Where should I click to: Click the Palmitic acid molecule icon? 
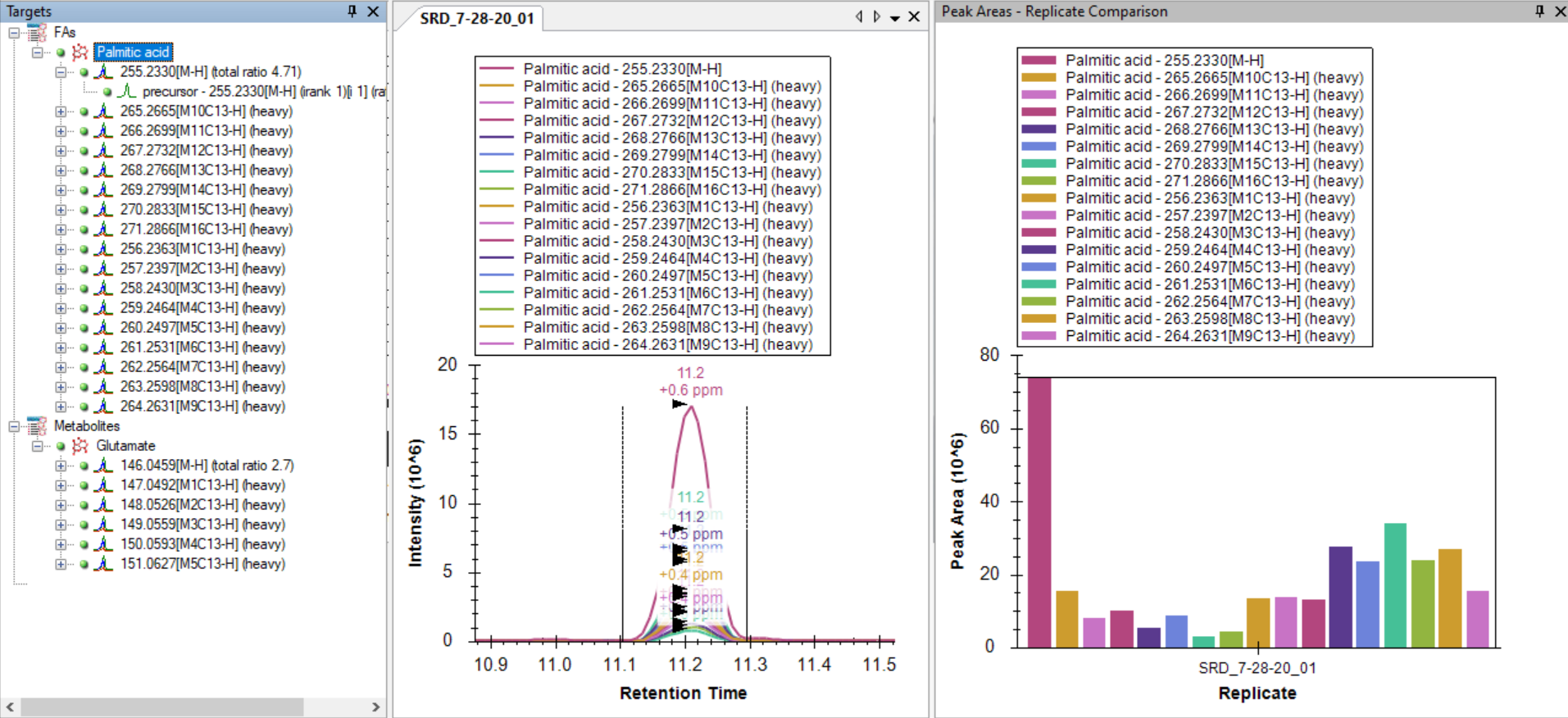(x=80, y=52)
